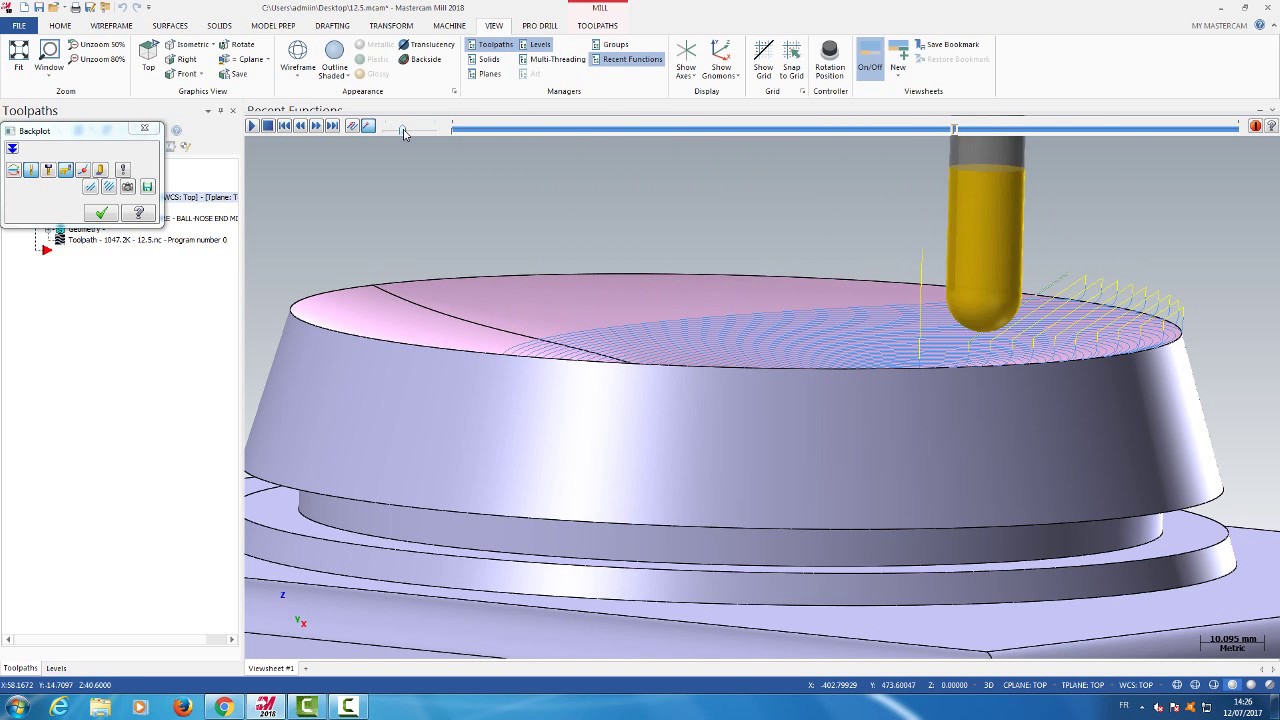The width and height of the screenshot is (1280, 720).
Task: Toggle Toolpaths manager visibility
Action: click(x=490, y=45)
